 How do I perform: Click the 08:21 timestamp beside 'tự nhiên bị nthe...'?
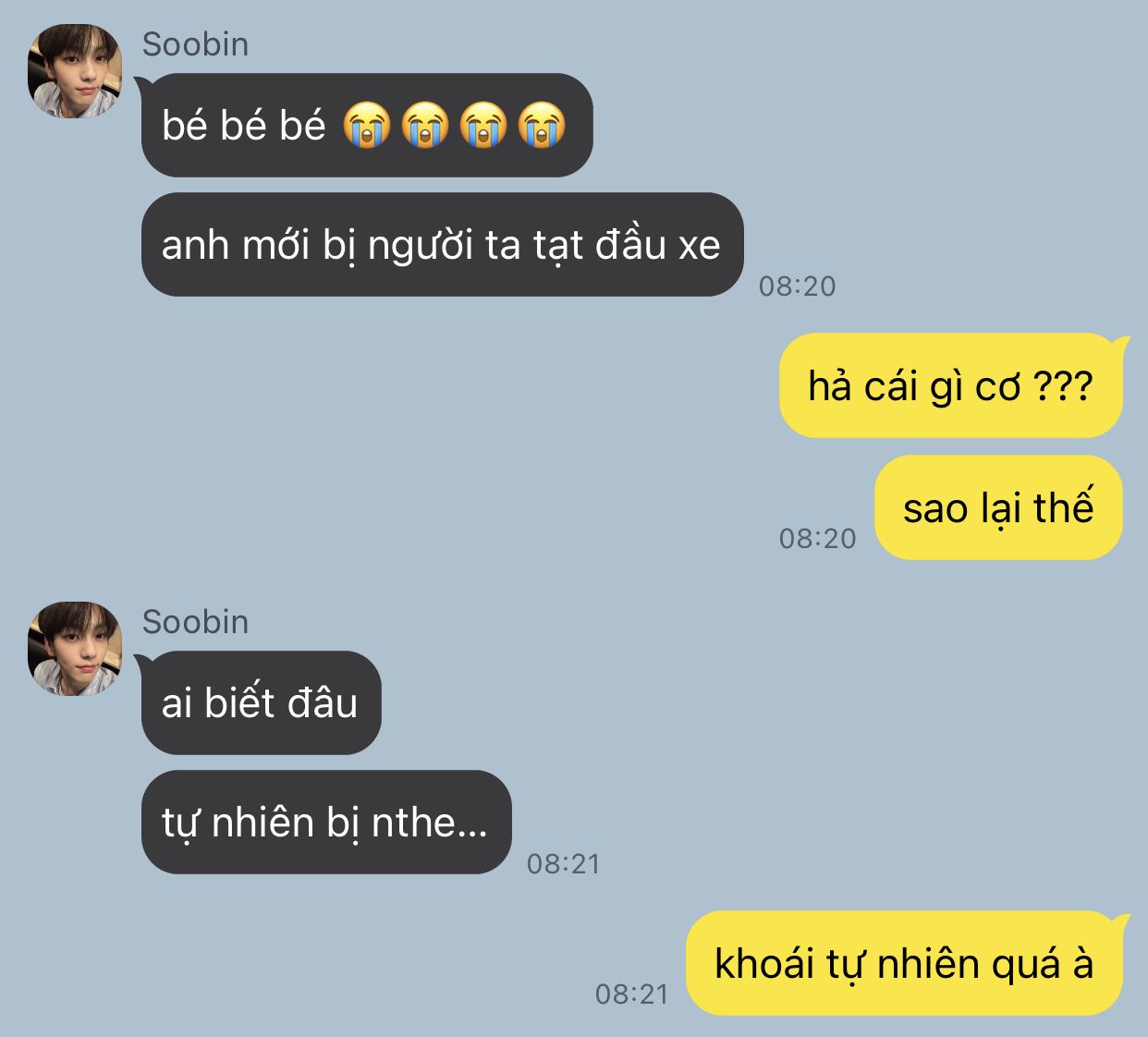564,864
